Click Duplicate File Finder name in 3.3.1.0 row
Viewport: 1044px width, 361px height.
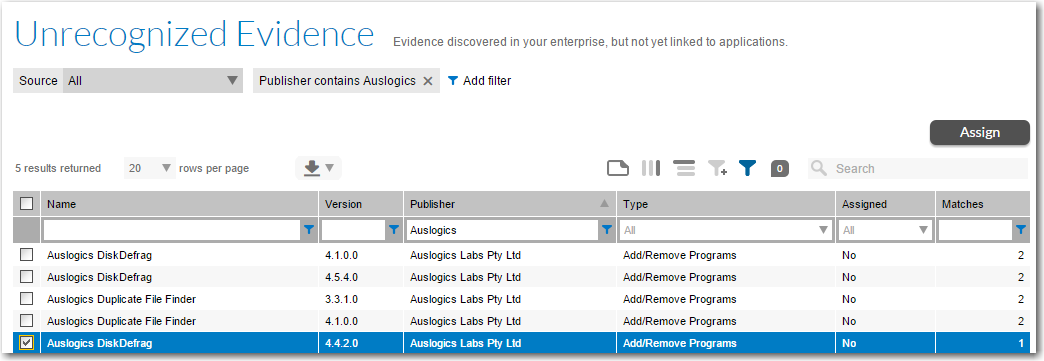121,299
